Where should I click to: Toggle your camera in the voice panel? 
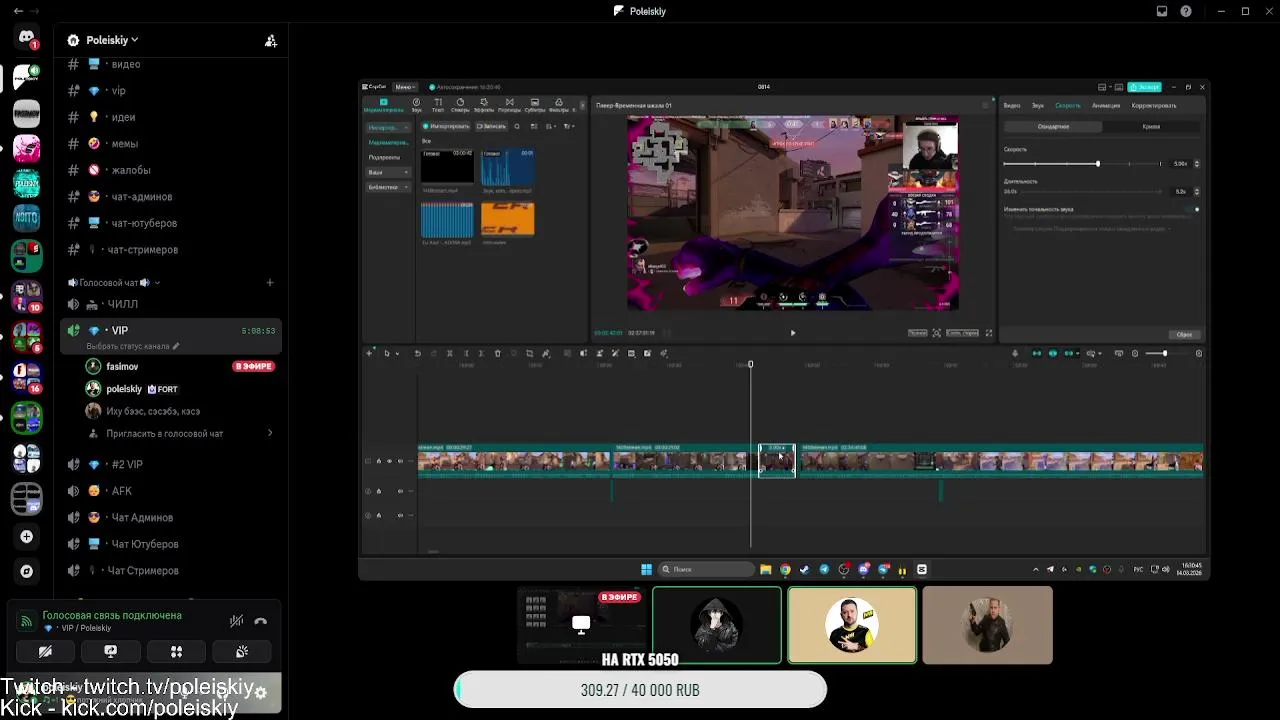45,651
